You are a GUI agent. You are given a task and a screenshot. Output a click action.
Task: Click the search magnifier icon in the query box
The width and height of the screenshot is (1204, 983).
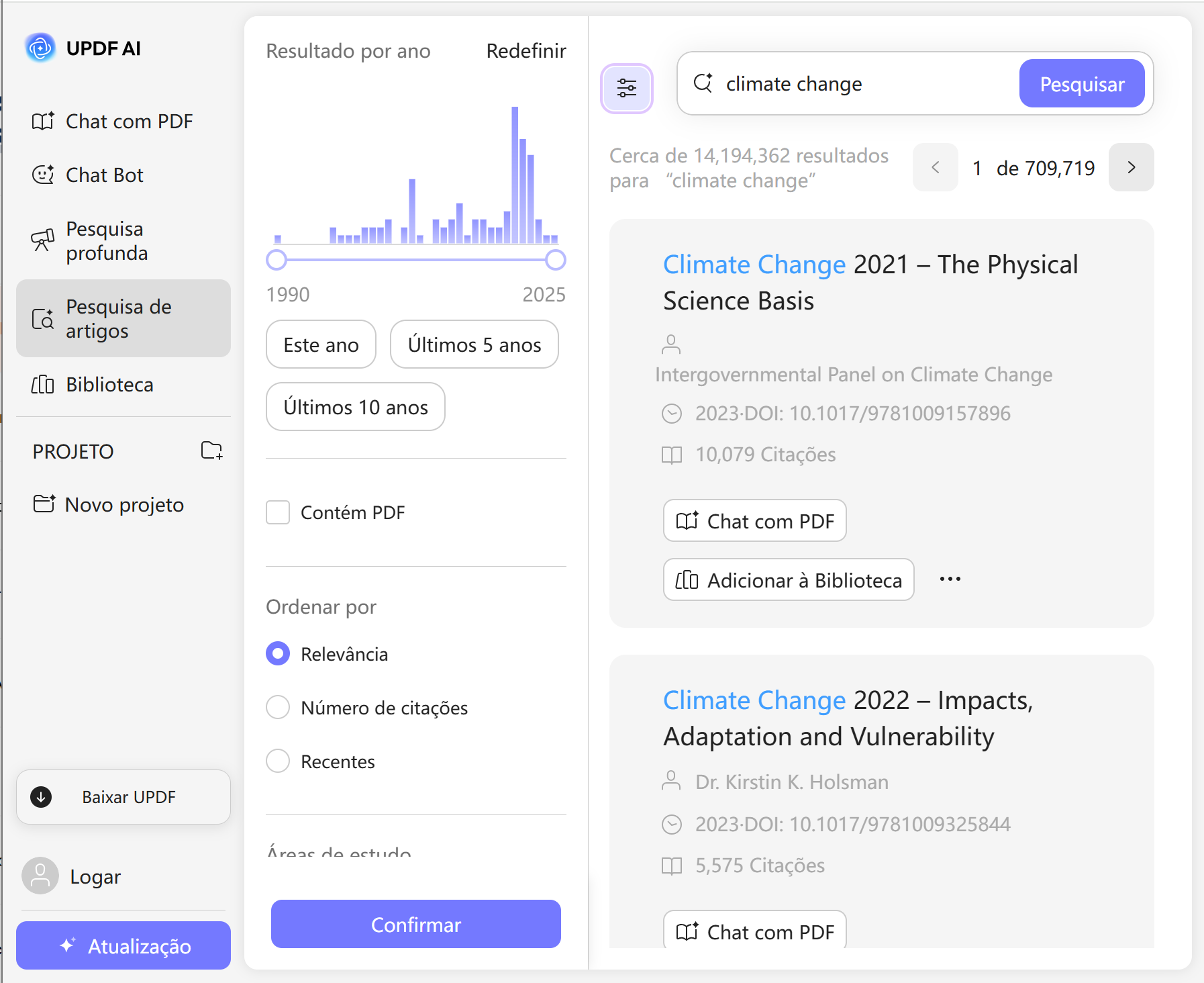[x=703, y=83]
